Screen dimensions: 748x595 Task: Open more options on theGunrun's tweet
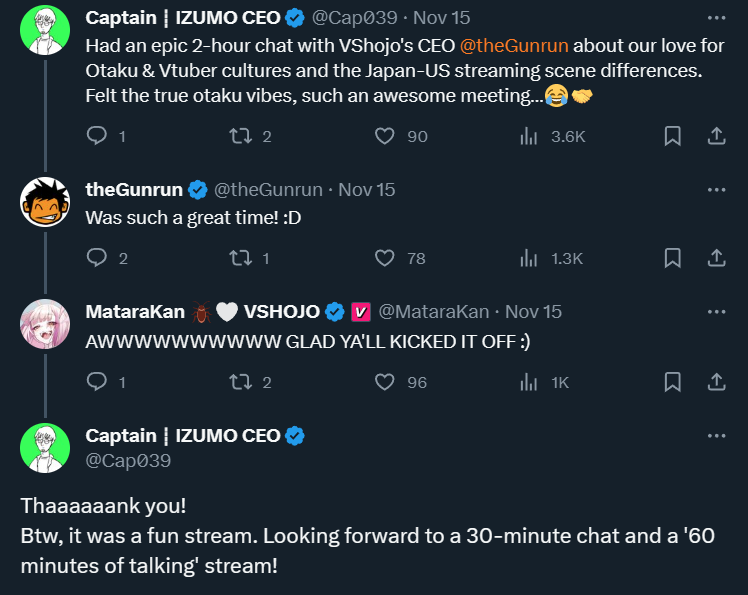(716, 189)
